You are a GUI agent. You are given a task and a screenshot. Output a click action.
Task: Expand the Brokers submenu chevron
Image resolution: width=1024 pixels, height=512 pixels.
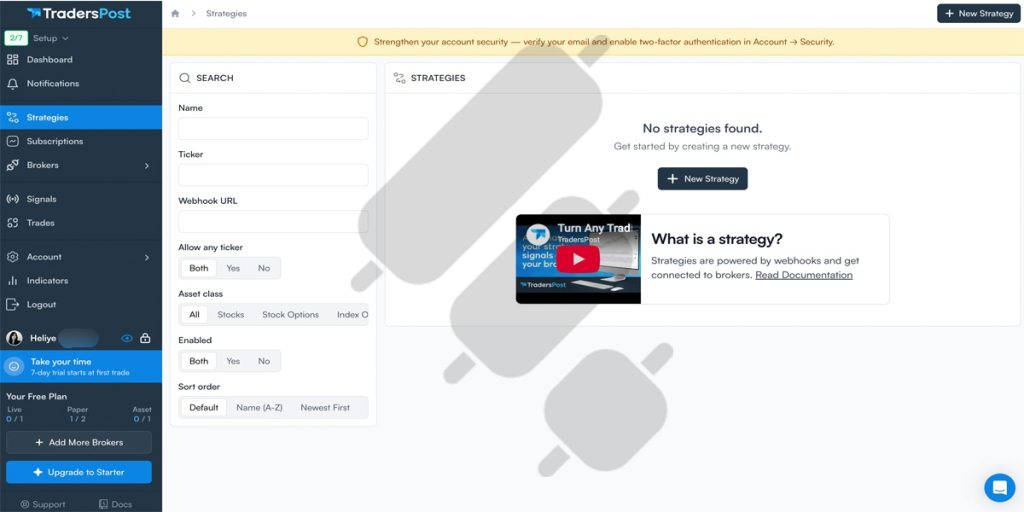coord(147,166)
